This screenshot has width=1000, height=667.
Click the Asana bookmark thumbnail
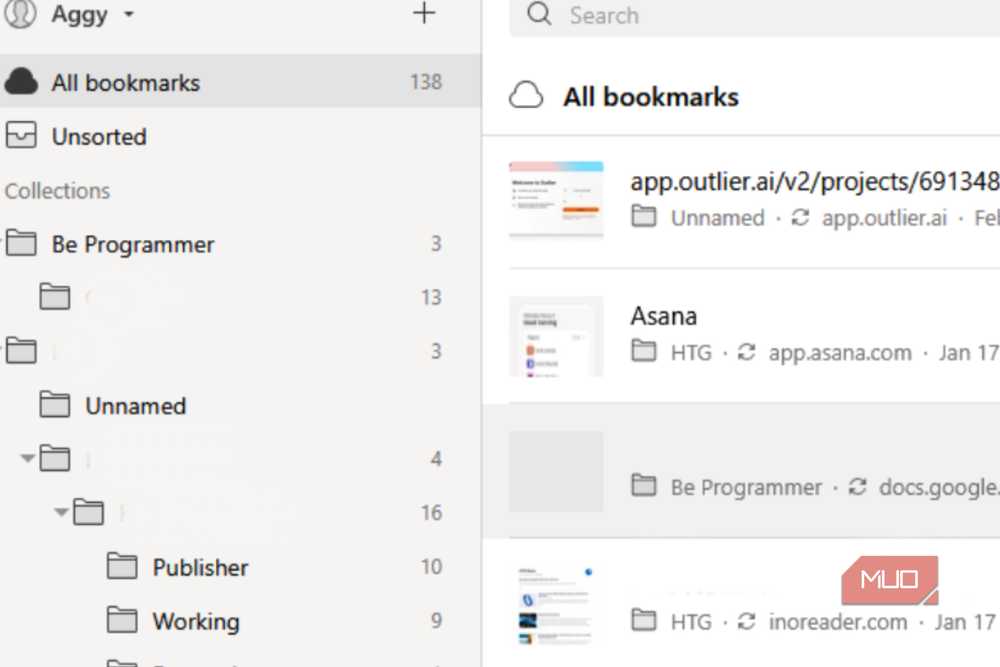[556, 336]
